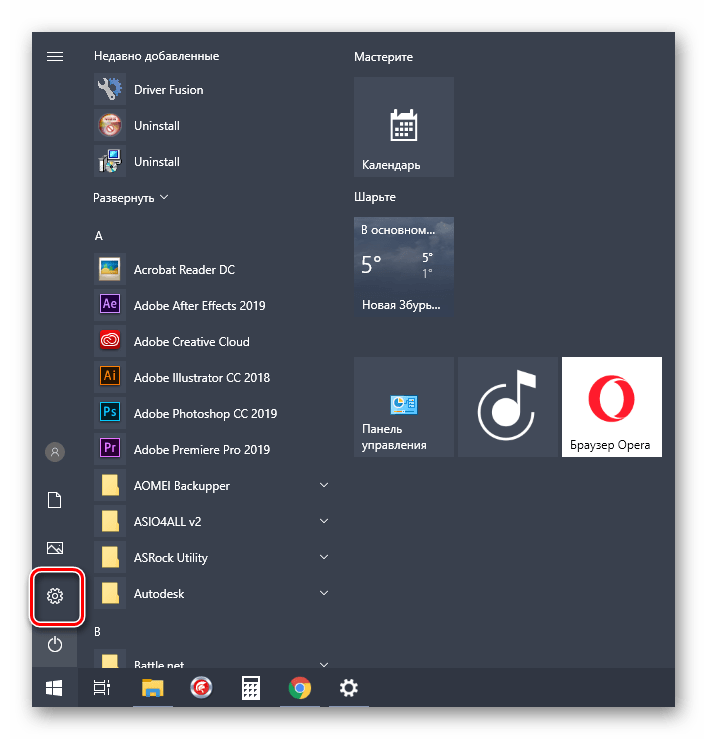707x739 pixels.
Task: Click the user account avatar
Action: click(55, 452)
